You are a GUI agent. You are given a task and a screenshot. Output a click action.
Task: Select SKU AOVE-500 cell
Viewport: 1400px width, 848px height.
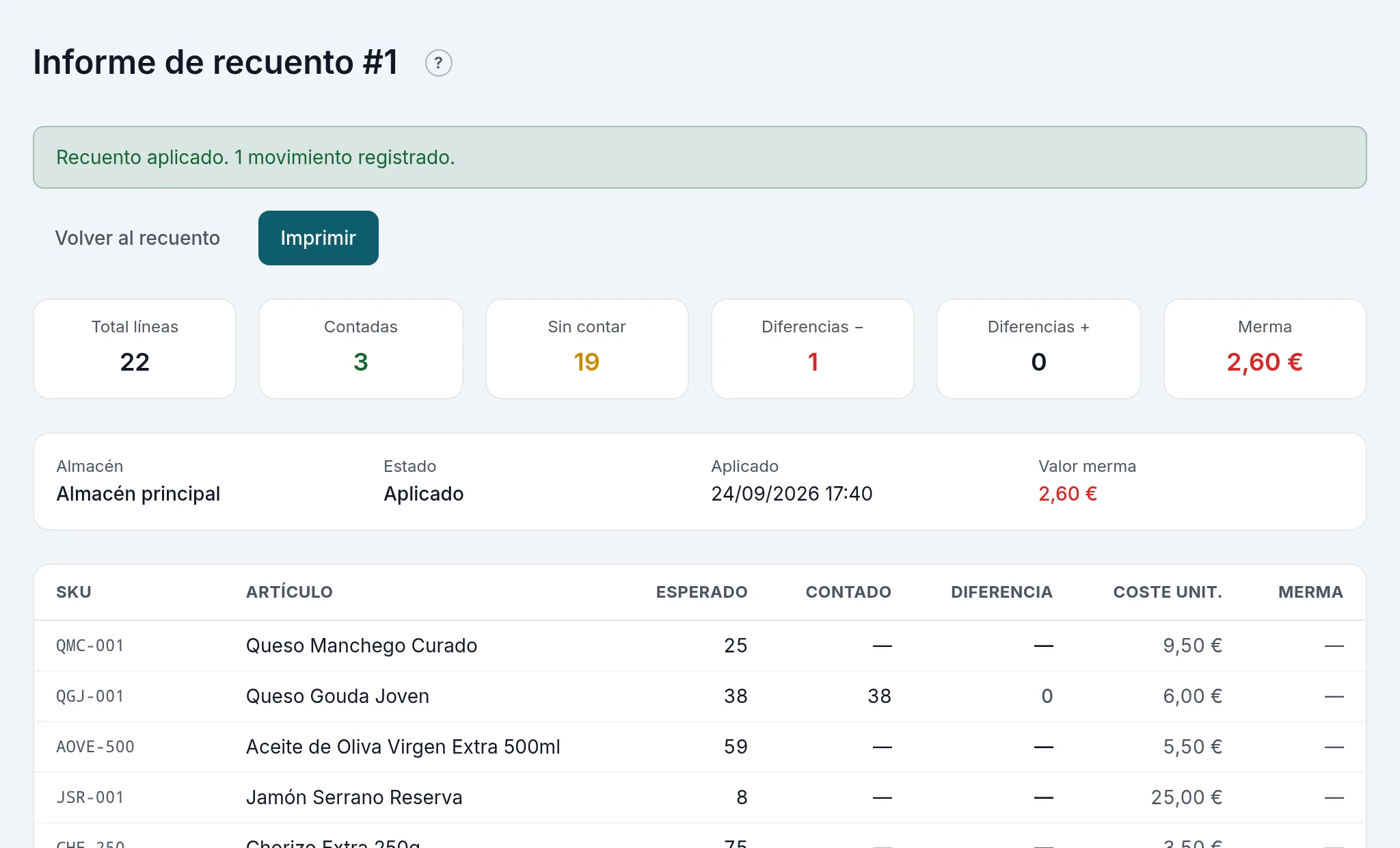[95, 747]
